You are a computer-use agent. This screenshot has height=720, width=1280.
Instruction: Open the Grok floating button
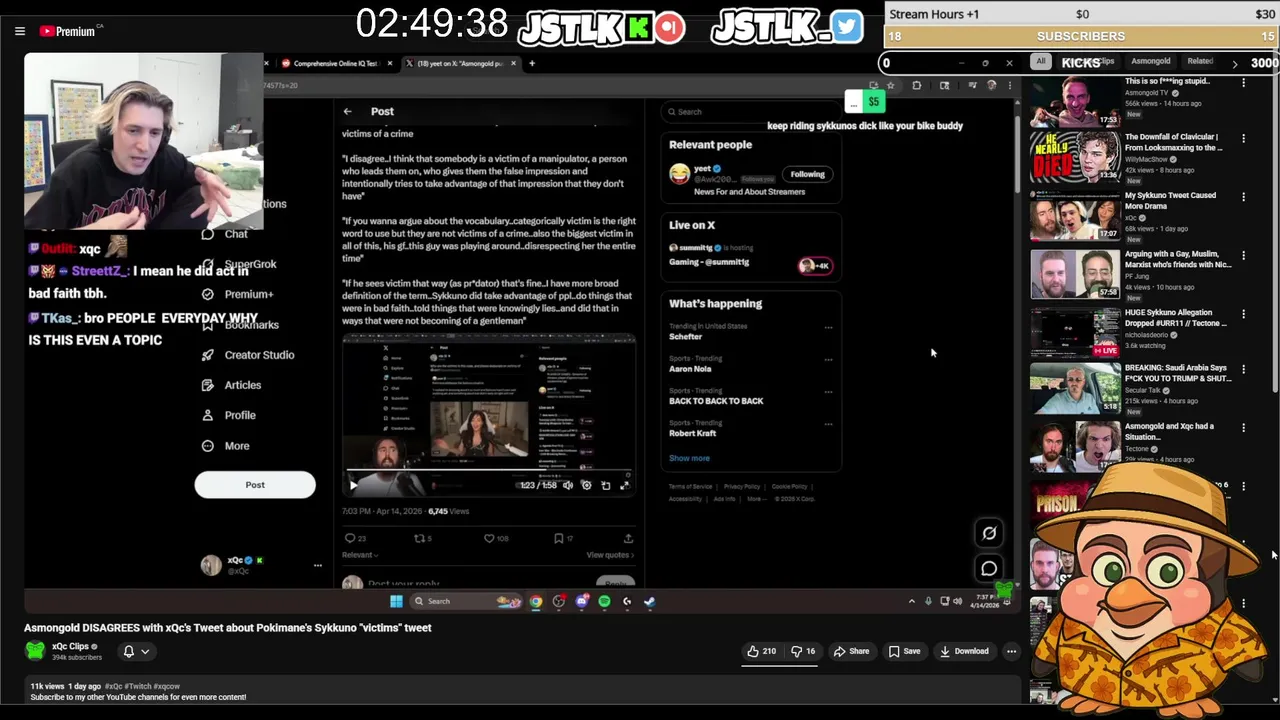click(x=989, y=533)
